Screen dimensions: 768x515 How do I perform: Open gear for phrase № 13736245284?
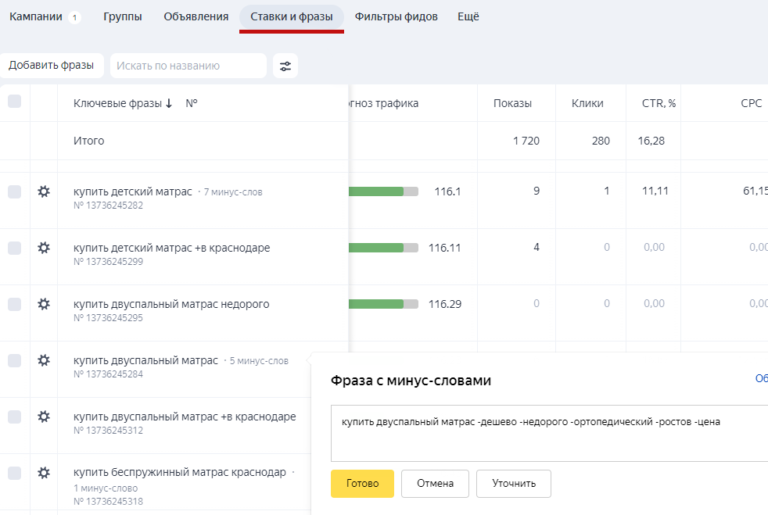pos(44,361)
